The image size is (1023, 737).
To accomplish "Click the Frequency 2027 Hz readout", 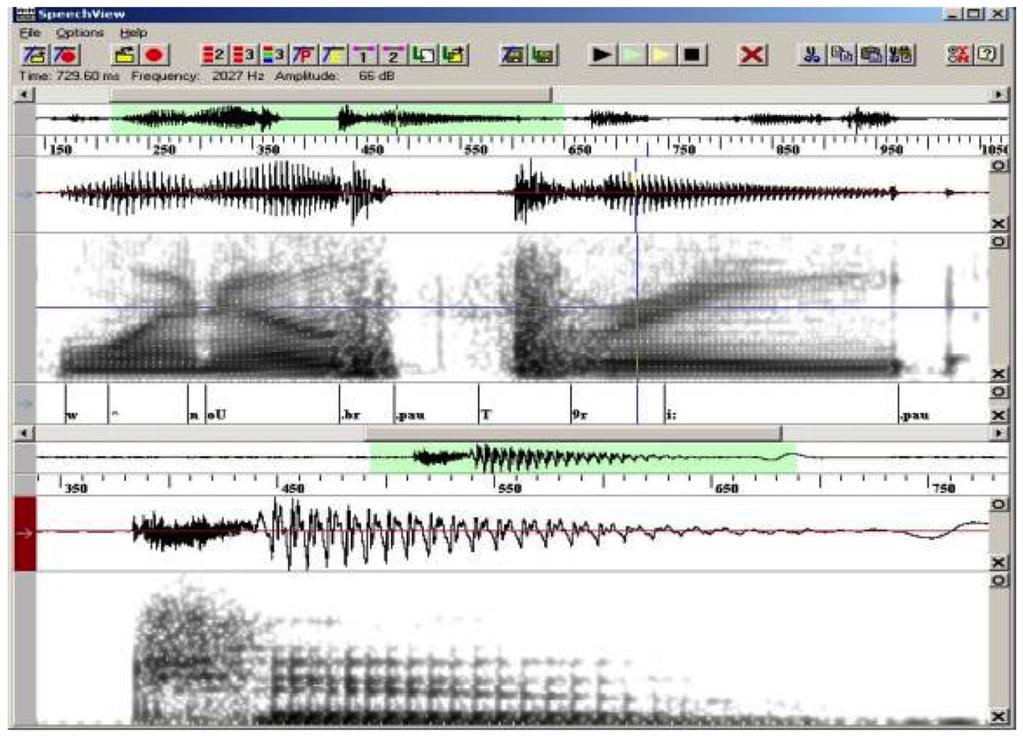I will coord(197,76).
